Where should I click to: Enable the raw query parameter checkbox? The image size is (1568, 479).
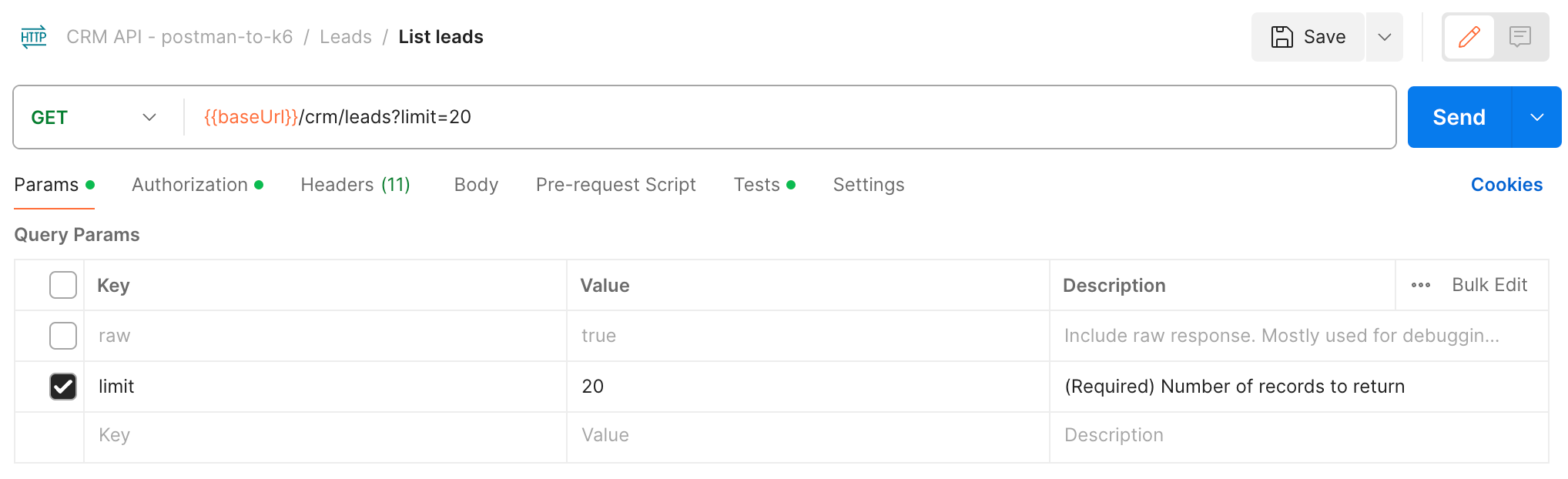[63, 336]
